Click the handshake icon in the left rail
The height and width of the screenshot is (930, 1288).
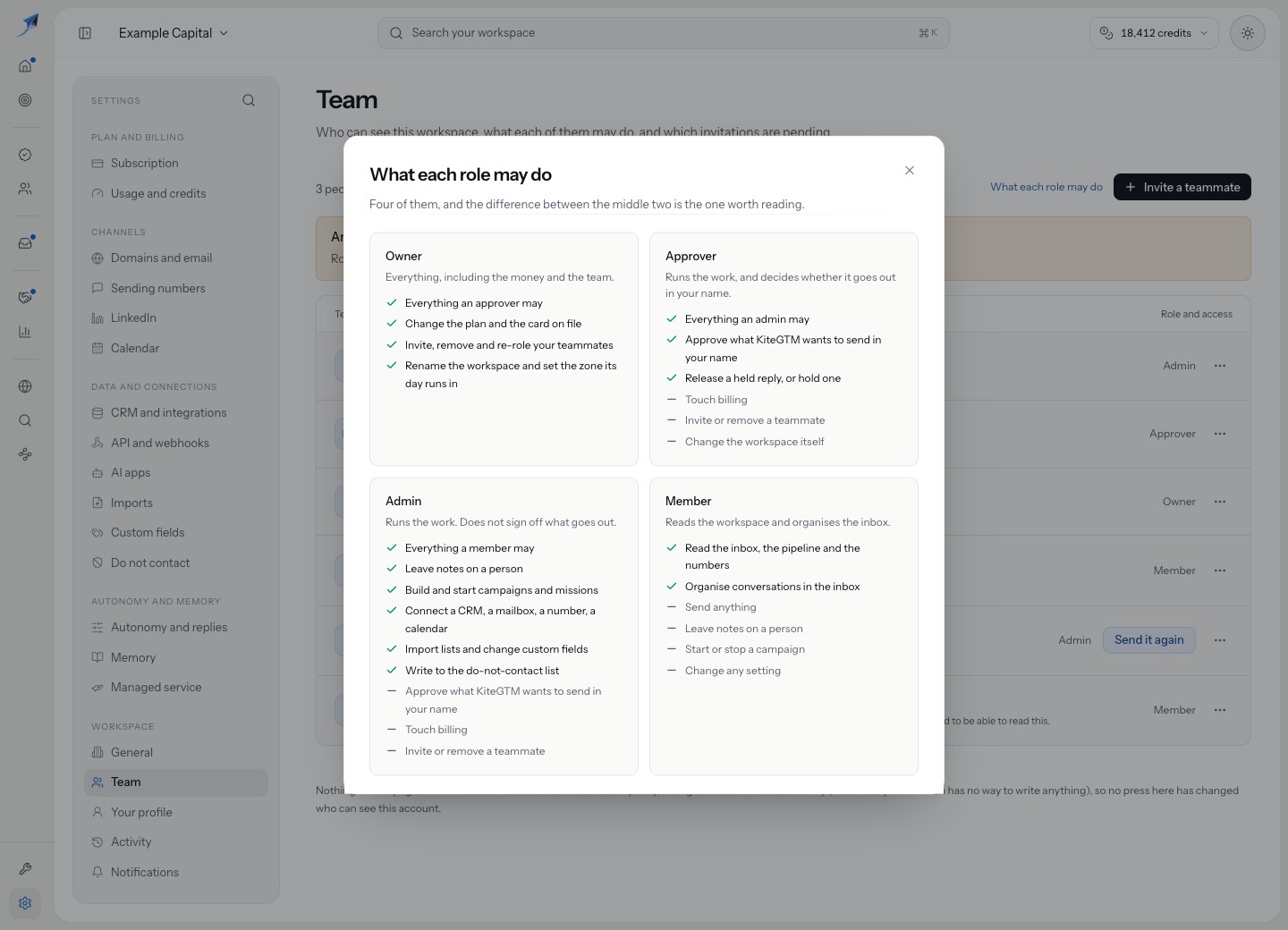(25, 297)
